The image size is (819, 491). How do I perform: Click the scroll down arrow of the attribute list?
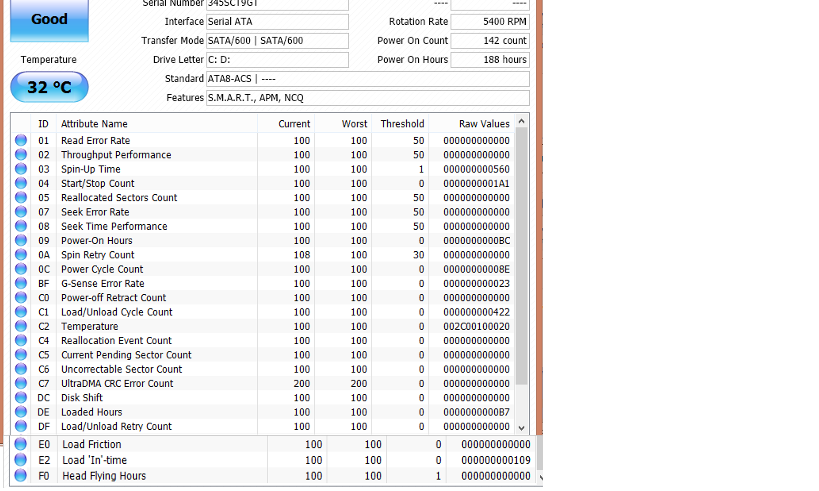[521, 428]
